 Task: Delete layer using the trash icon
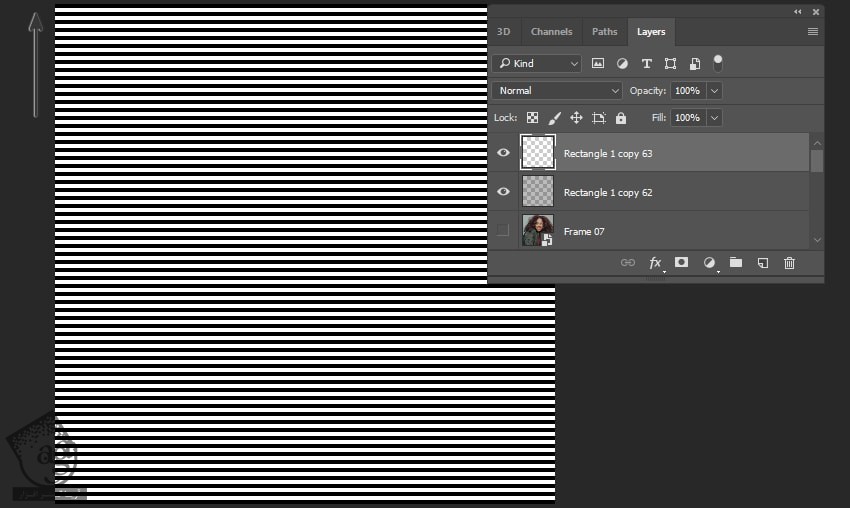(789, 263)
